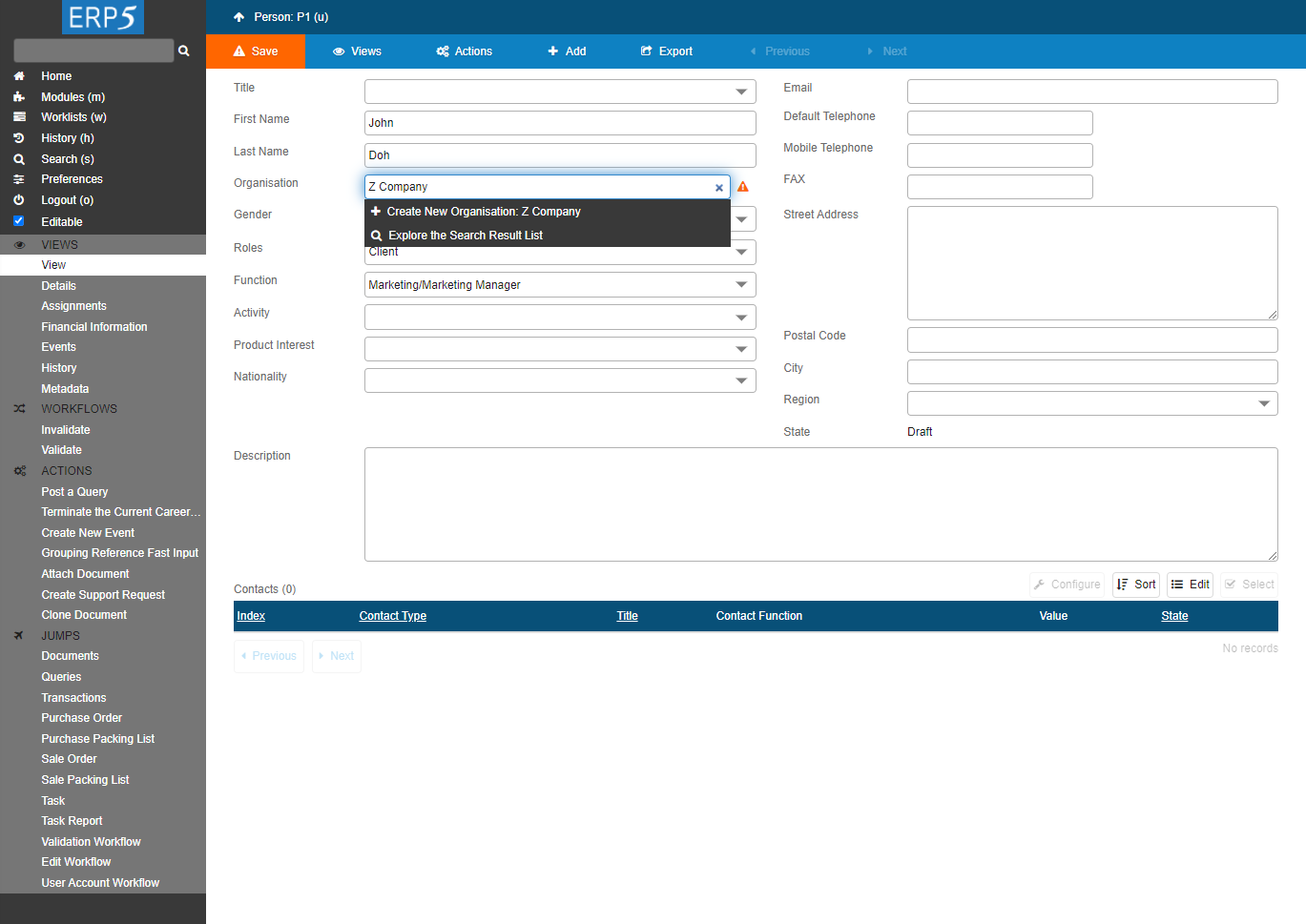This screenshot has height=924, width=1306.
Task: Click the Preferences sliders icon
Action: pyautogui.click(x=19, y=179)
